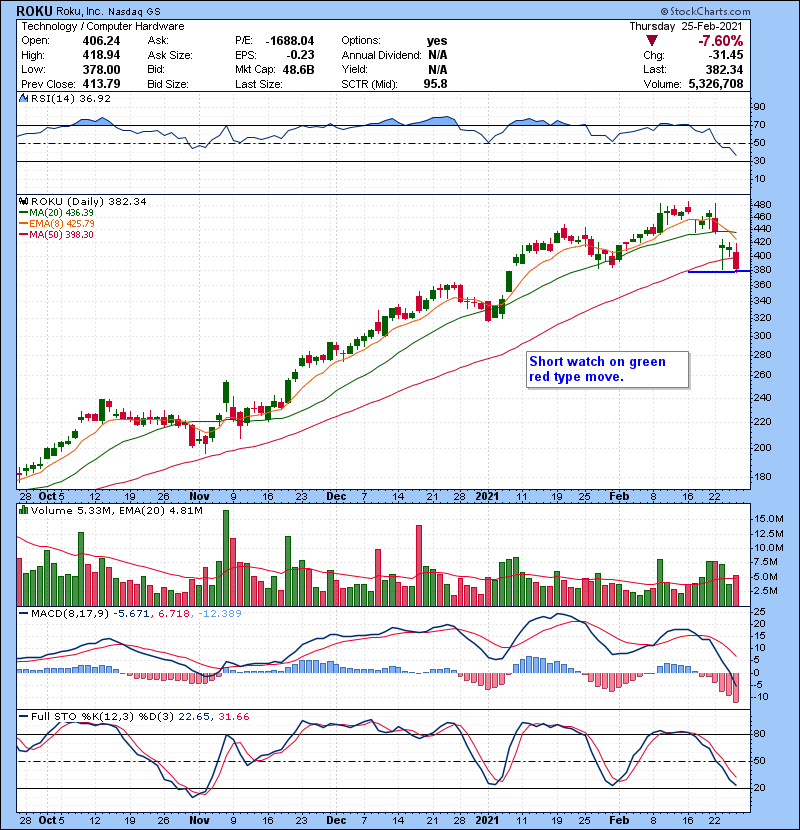Image resolution: width=800 pixels, height=830 pixels.
Task: Click the Volume panel bar icon
Action: pos(23,510)
